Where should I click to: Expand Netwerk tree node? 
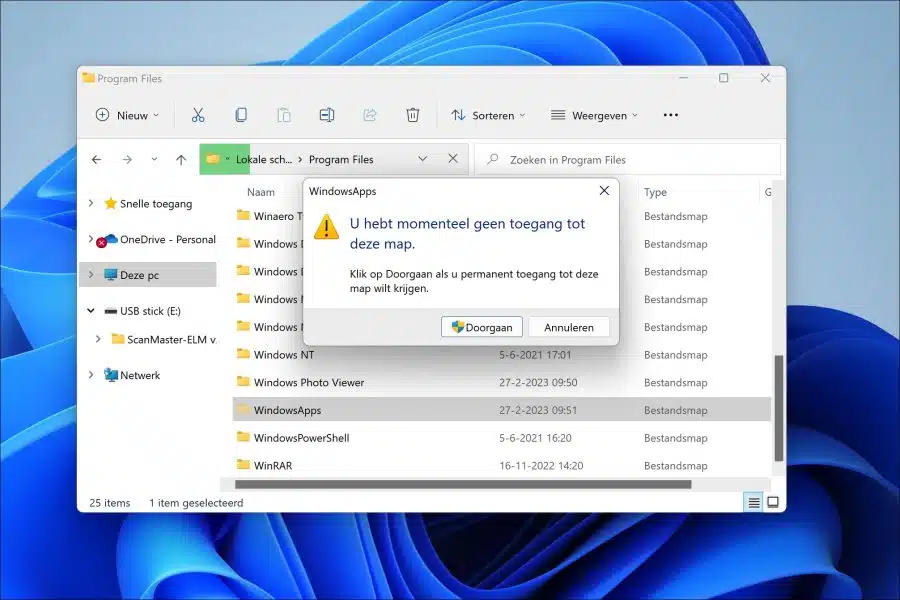91,375
